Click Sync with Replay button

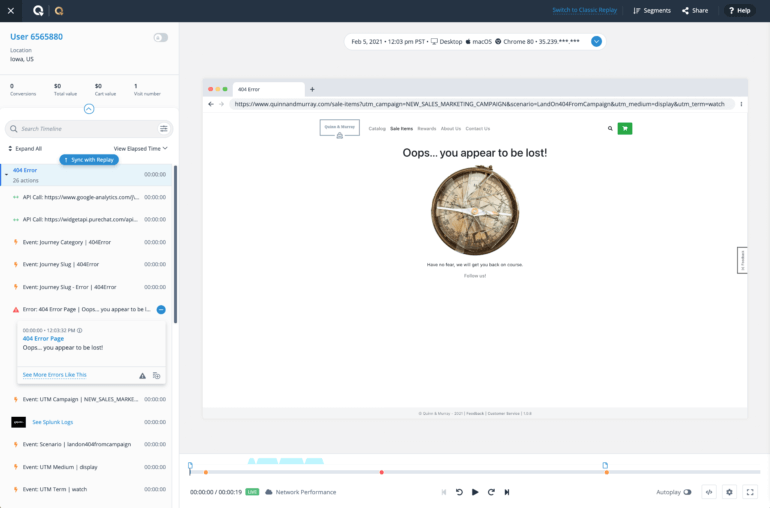click(x=89, y=160)
